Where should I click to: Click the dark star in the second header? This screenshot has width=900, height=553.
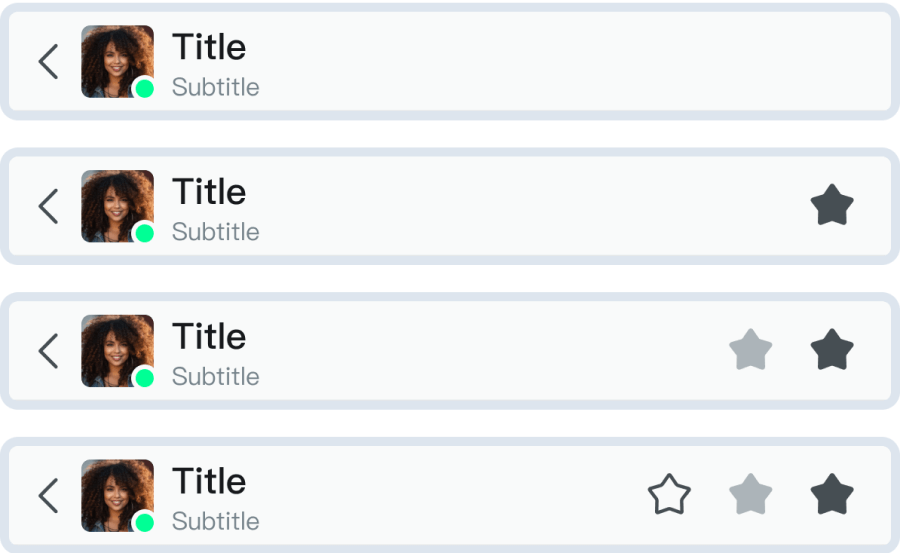831,206
